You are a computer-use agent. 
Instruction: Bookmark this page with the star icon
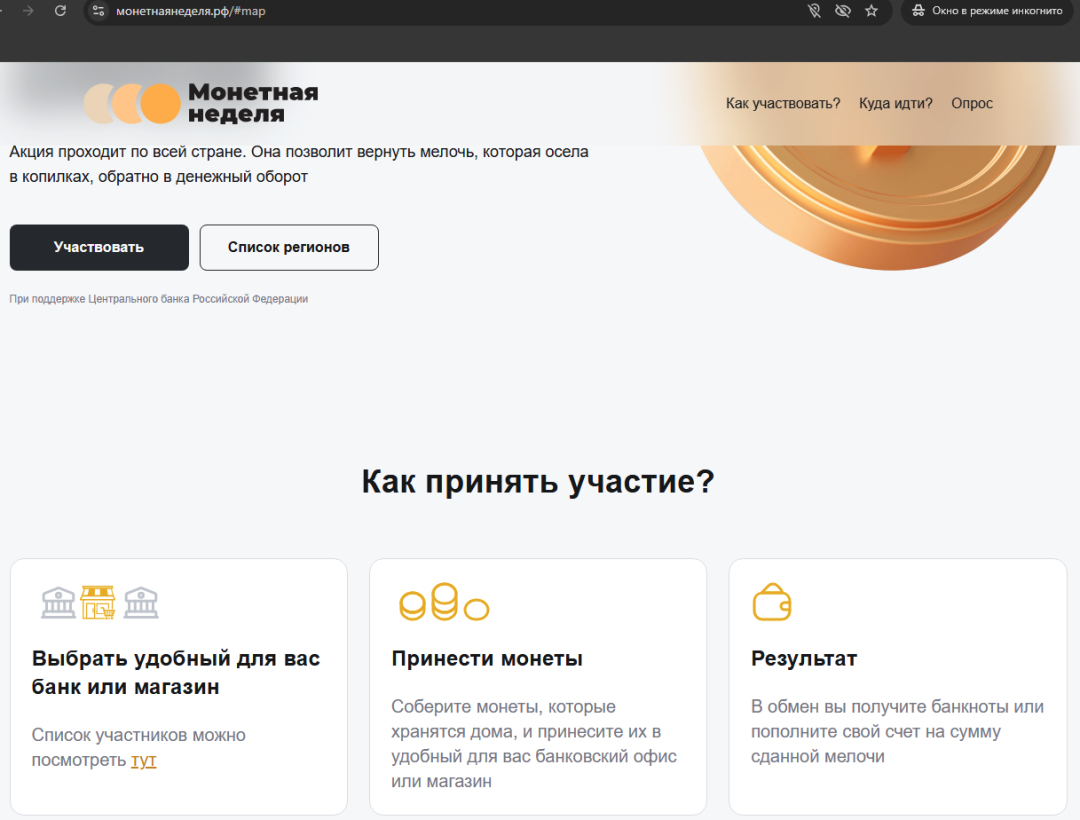coord(871,11)
